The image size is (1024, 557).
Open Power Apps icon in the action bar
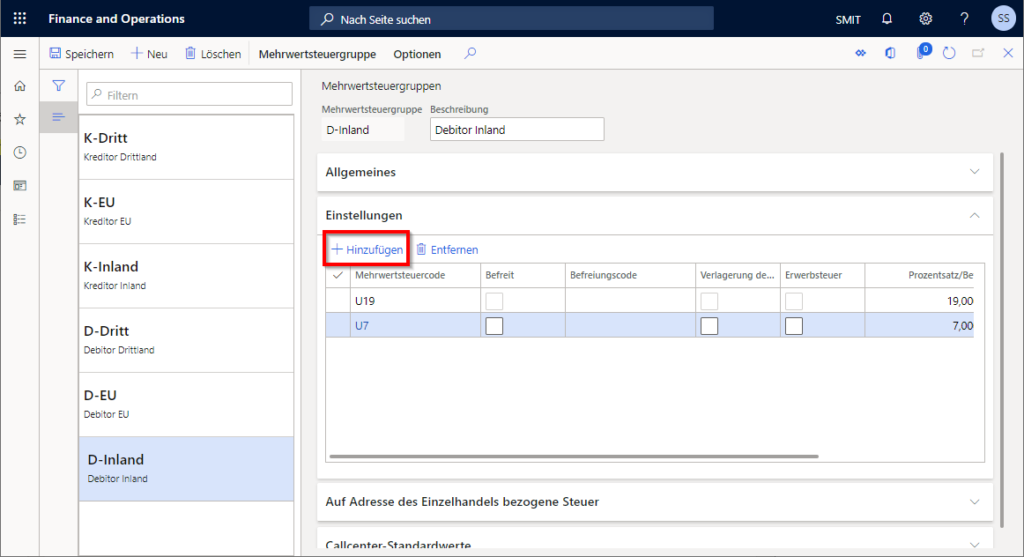[861, 53]
